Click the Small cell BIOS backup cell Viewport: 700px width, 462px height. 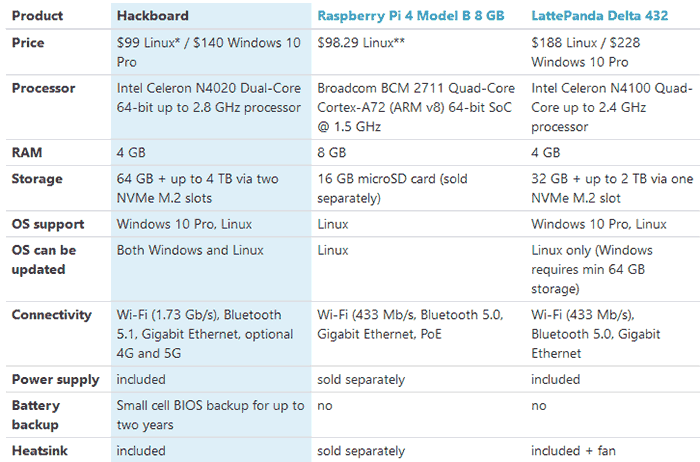(210, 415)
